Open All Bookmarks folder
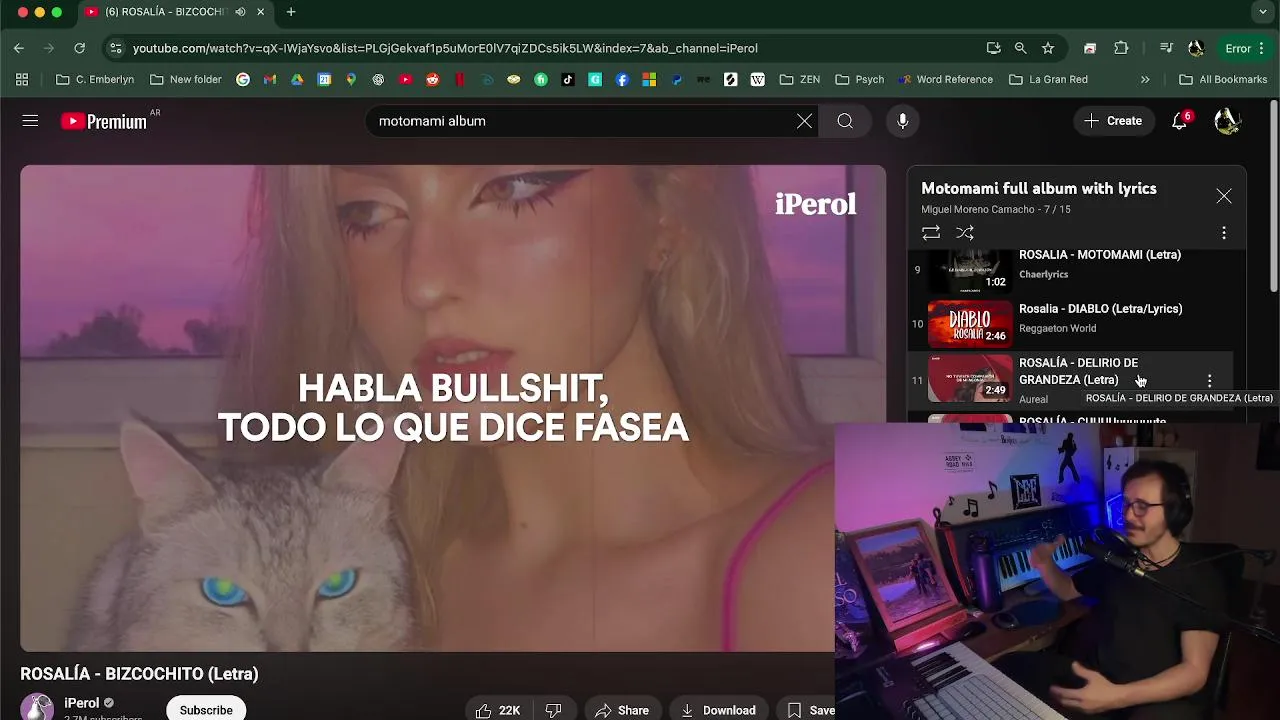 click(1223, 79)
